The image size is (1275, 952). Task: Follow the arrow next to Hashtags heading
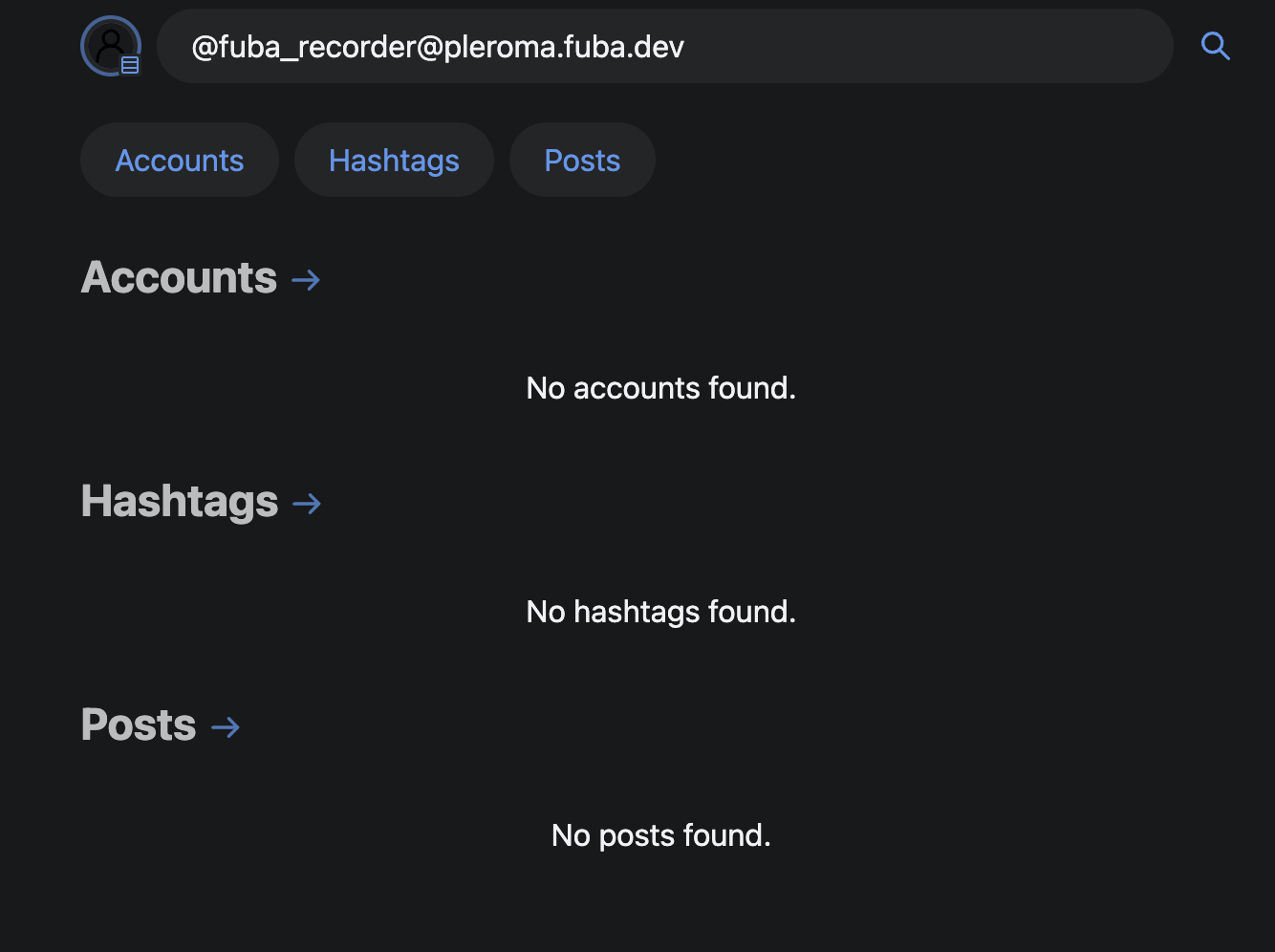coord(307,504)
